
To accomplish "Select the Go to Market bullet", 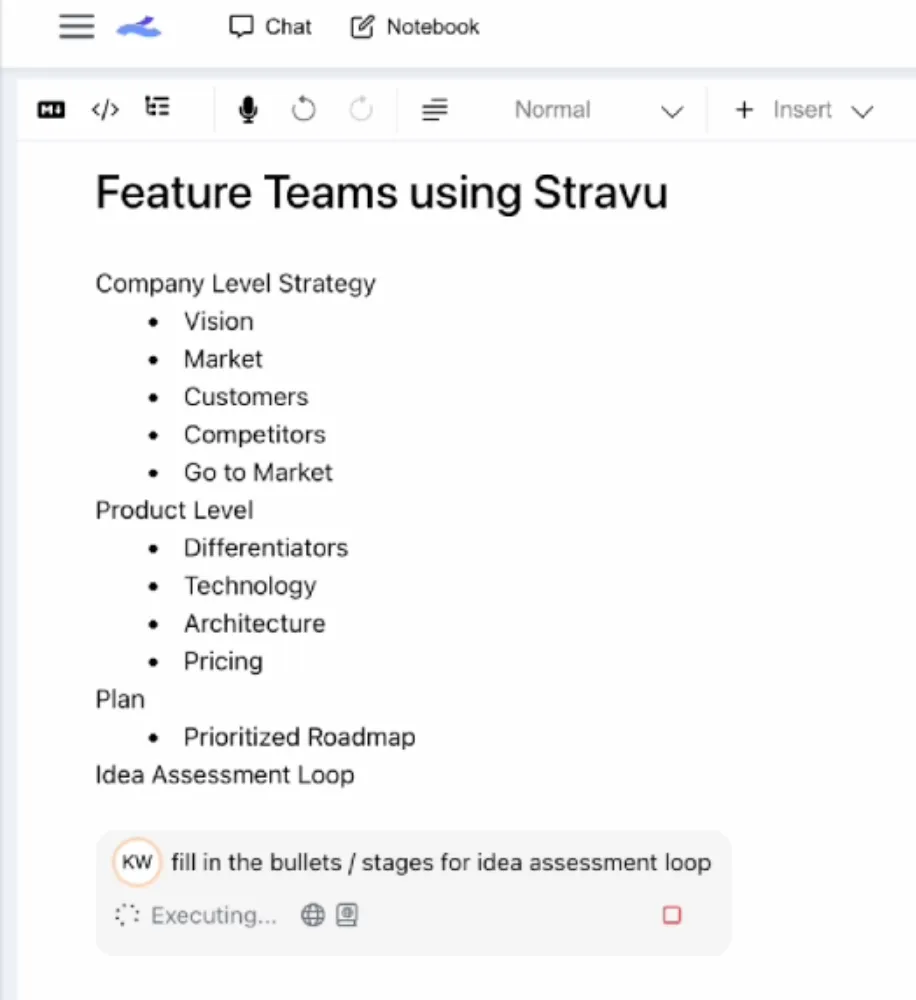I will point(258,473).
